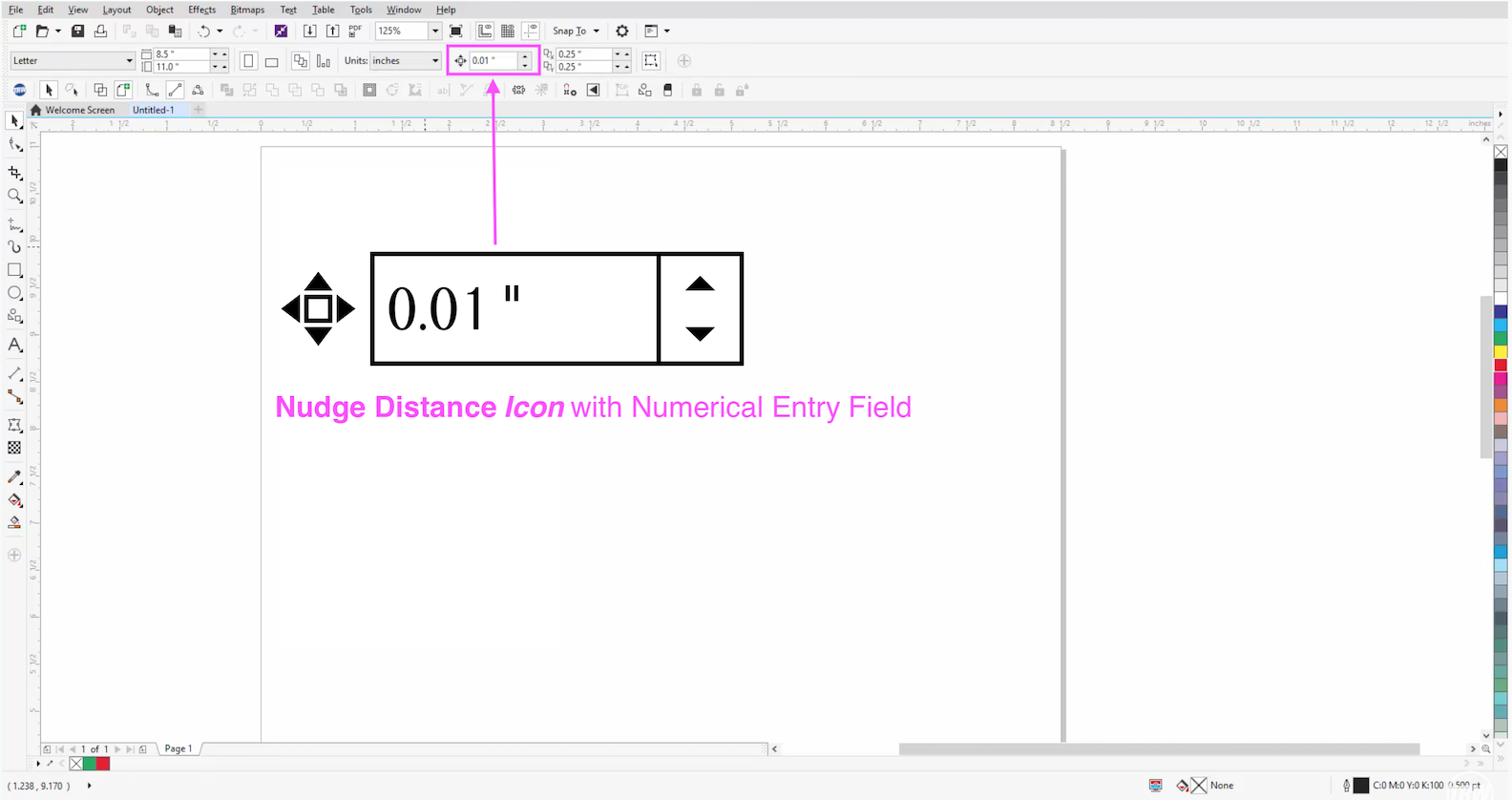This screenshot has width=1512, height=800.
Task: Choose the Rectangle tool
Action: [x=14, y=270]
